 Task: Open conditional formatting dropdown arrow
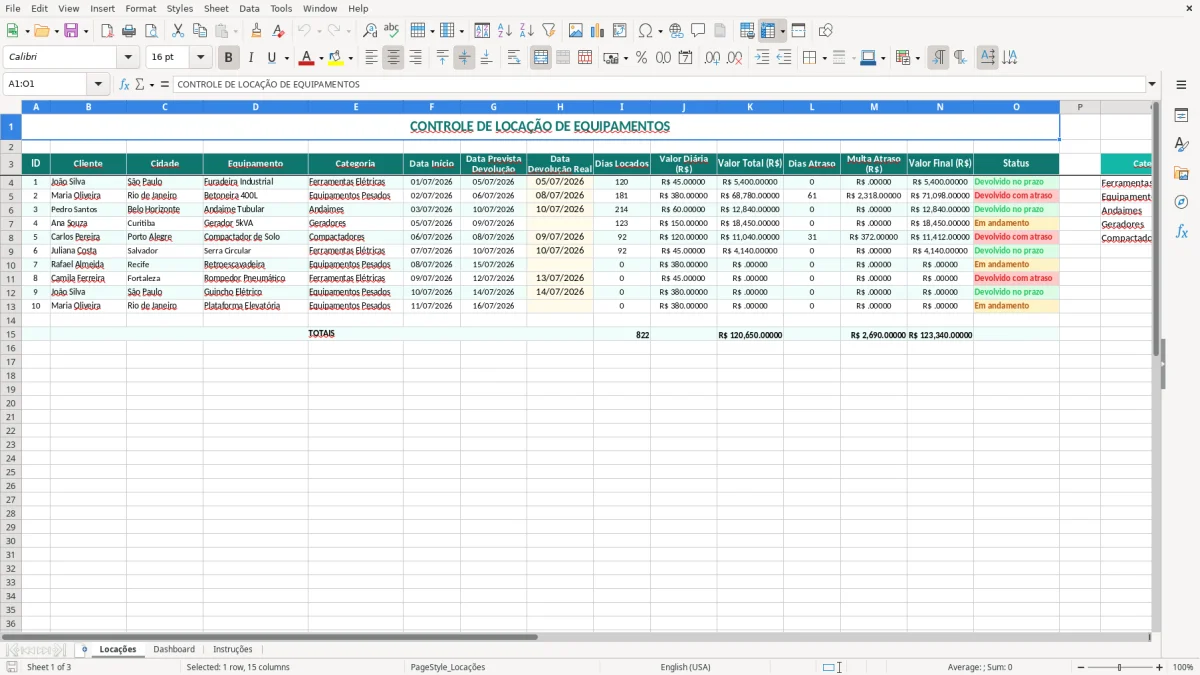(x=917, y=58)
